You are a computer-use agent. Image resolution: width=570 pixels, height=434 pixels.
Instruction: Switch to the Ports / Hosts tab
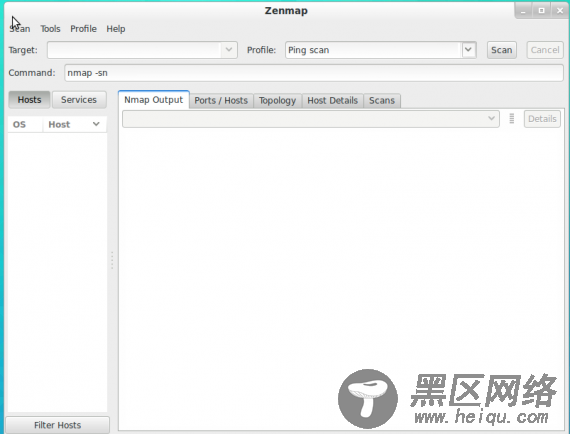[x=221, y=100]
